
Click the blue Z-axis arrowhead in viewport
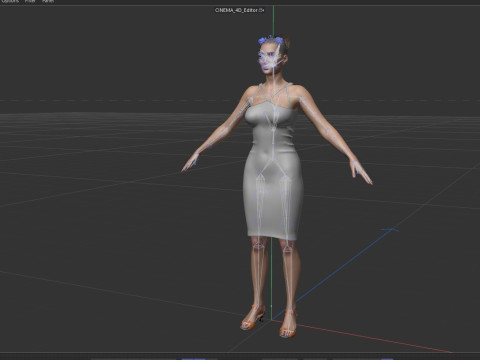[x=390, y=230]
